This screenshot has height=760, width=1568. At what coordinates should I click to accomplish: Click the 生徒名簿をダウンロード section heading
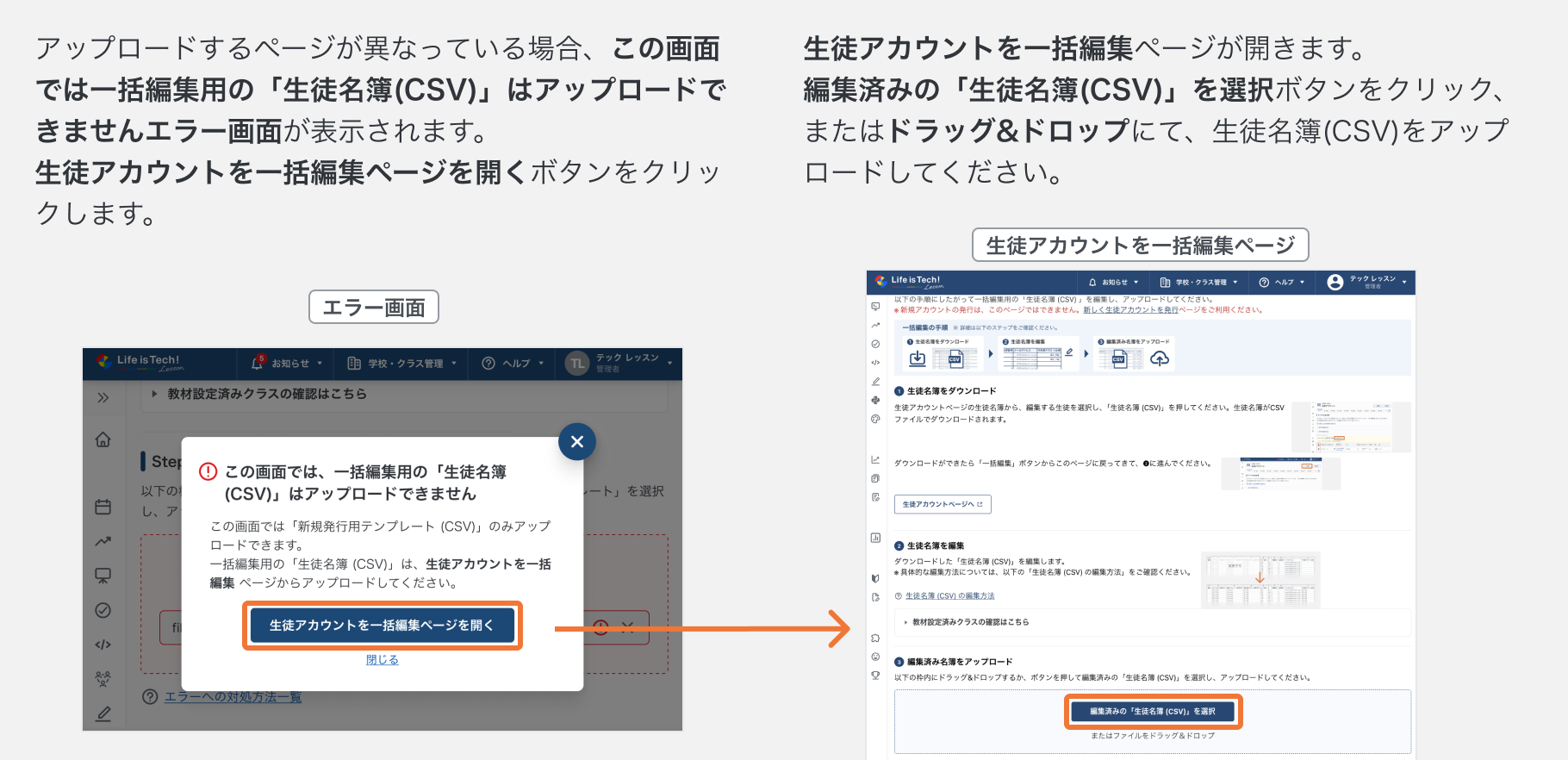pyautogui.click(x=951, y=391)
